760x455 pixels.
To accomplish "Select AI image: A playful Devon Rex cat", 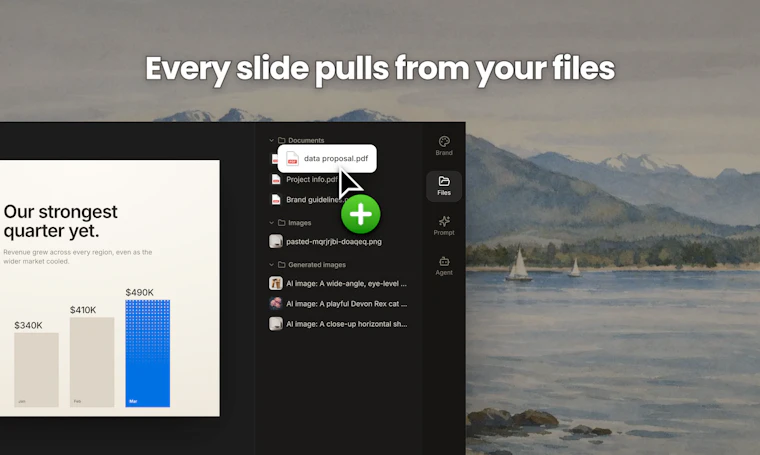I will tap(338, 304).
